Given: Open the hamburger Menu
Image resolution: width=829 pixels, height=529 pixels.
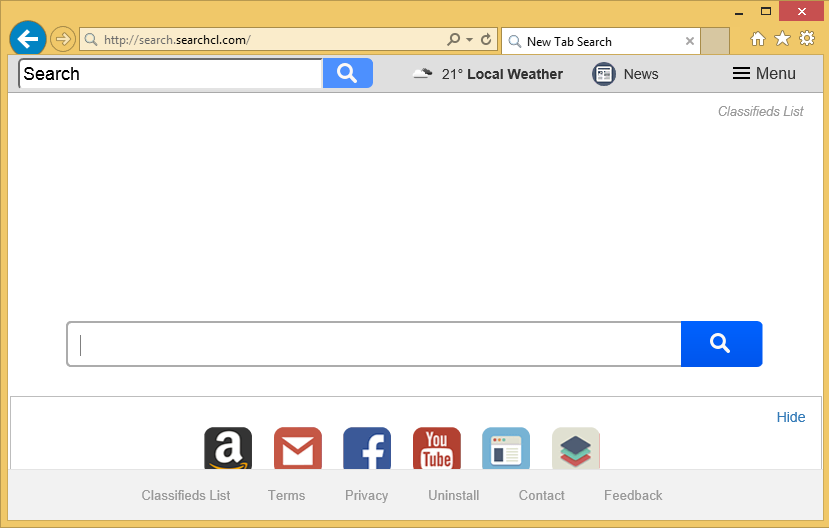Looking at the screenshot, I should click(x=763, y=73).
